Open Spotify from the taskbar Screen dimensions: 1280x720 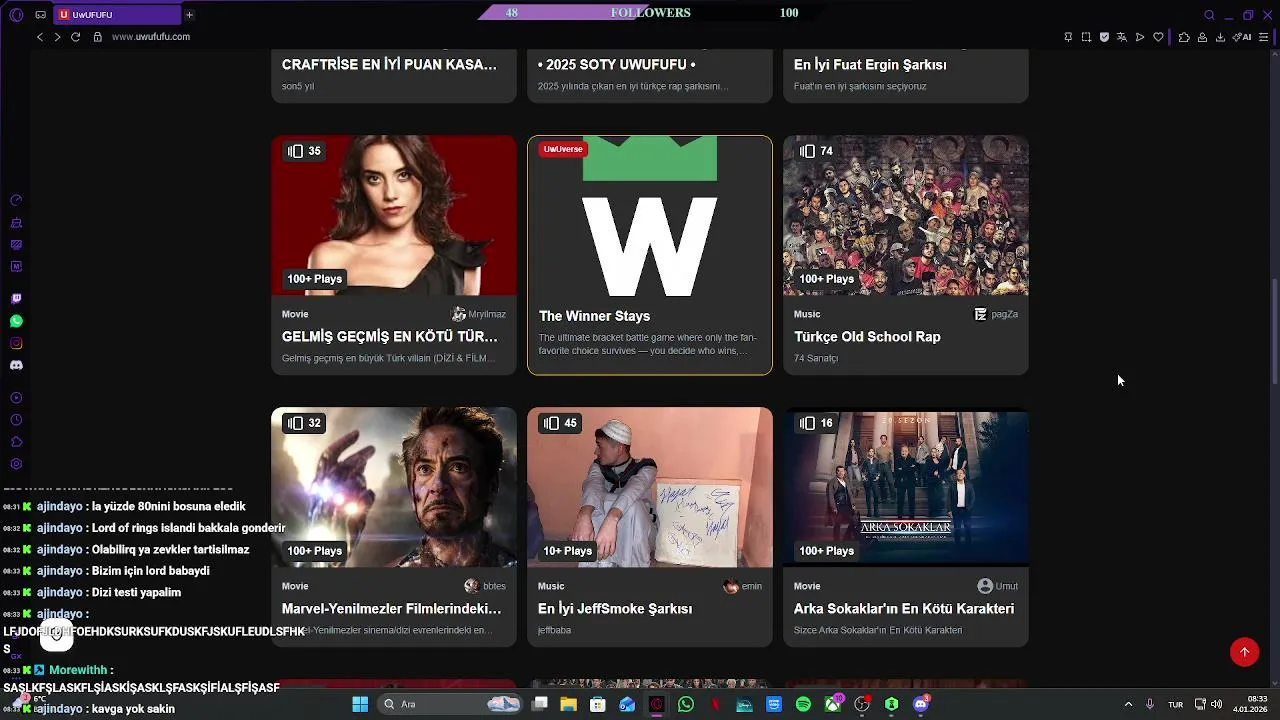pyautogui.click(x=803, y=704)
